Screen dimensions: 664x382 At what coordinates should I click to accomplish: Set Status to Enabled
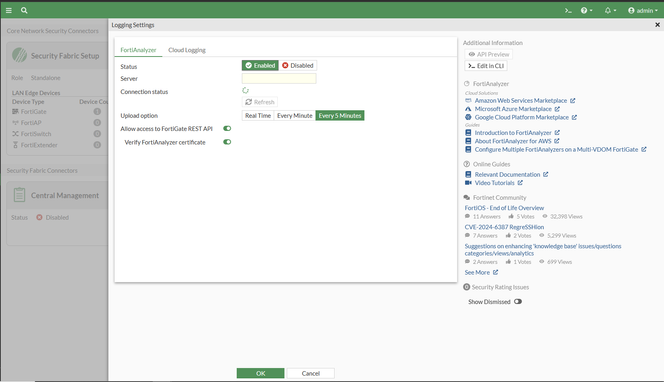260,65
